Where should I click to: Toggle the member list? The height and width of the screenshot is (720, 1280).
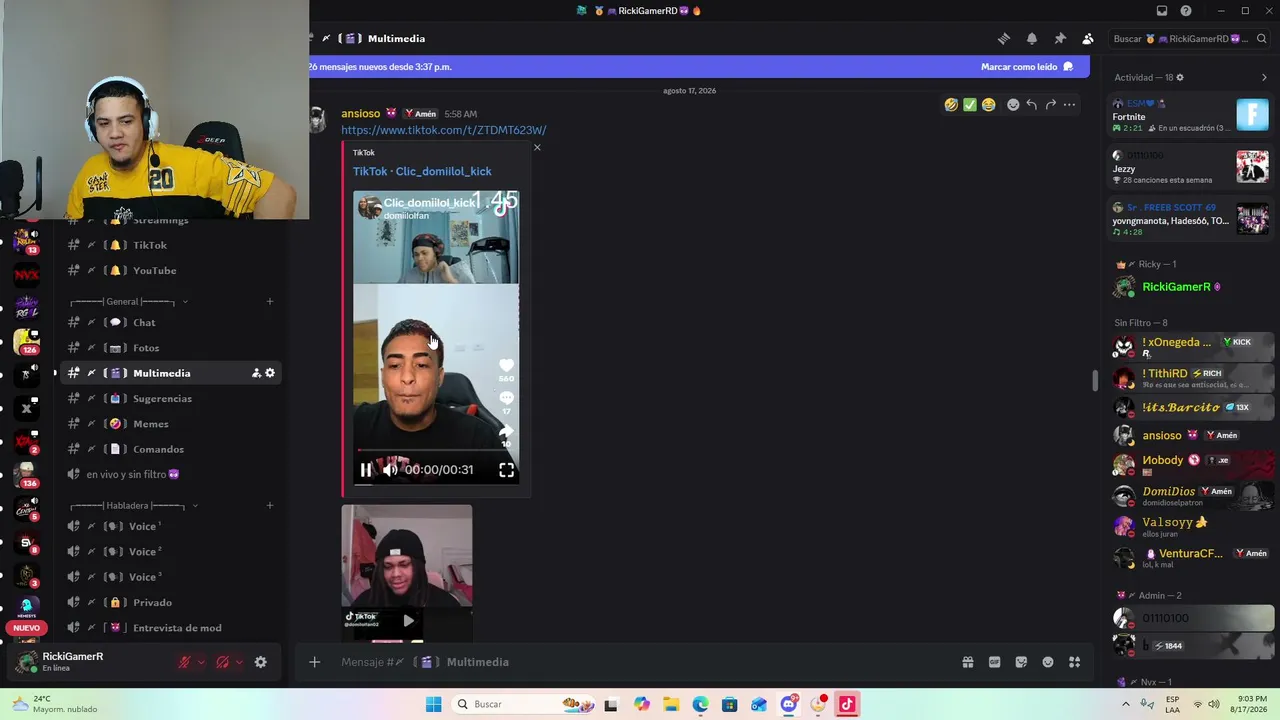tap(1088, 39)
